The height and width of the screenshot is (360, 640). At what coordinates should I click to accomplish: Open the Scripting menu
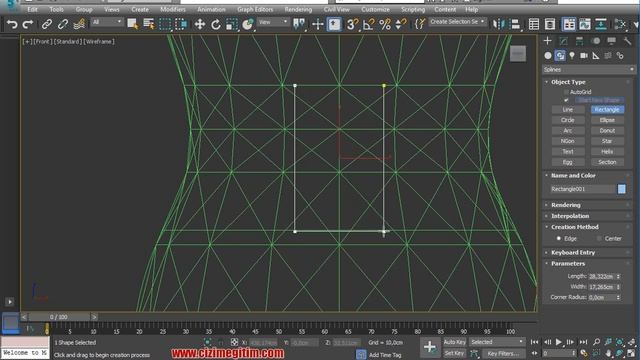(413, 9)
